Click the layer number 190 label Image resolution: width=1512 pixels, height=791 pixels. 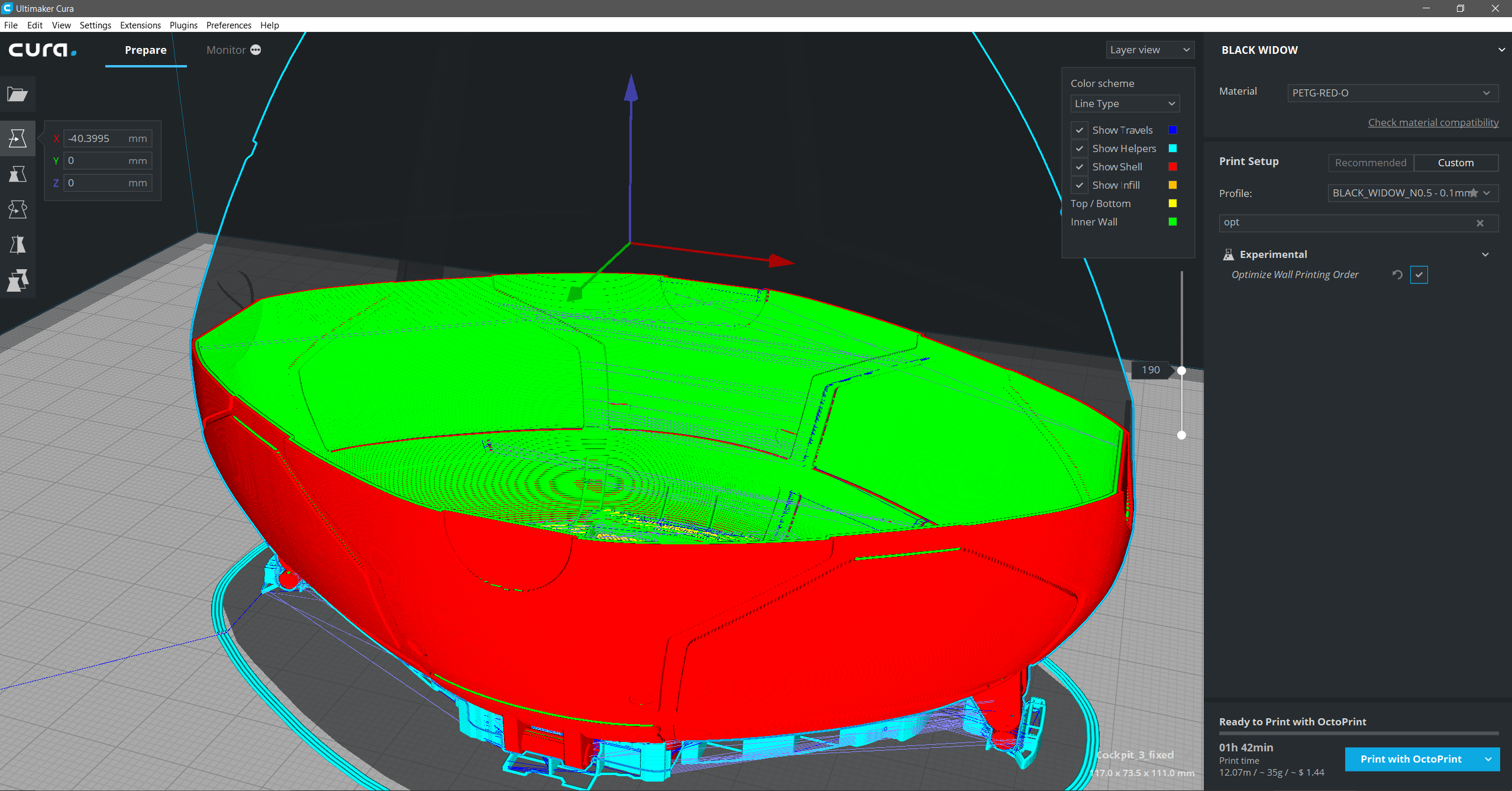(1151, 370)
